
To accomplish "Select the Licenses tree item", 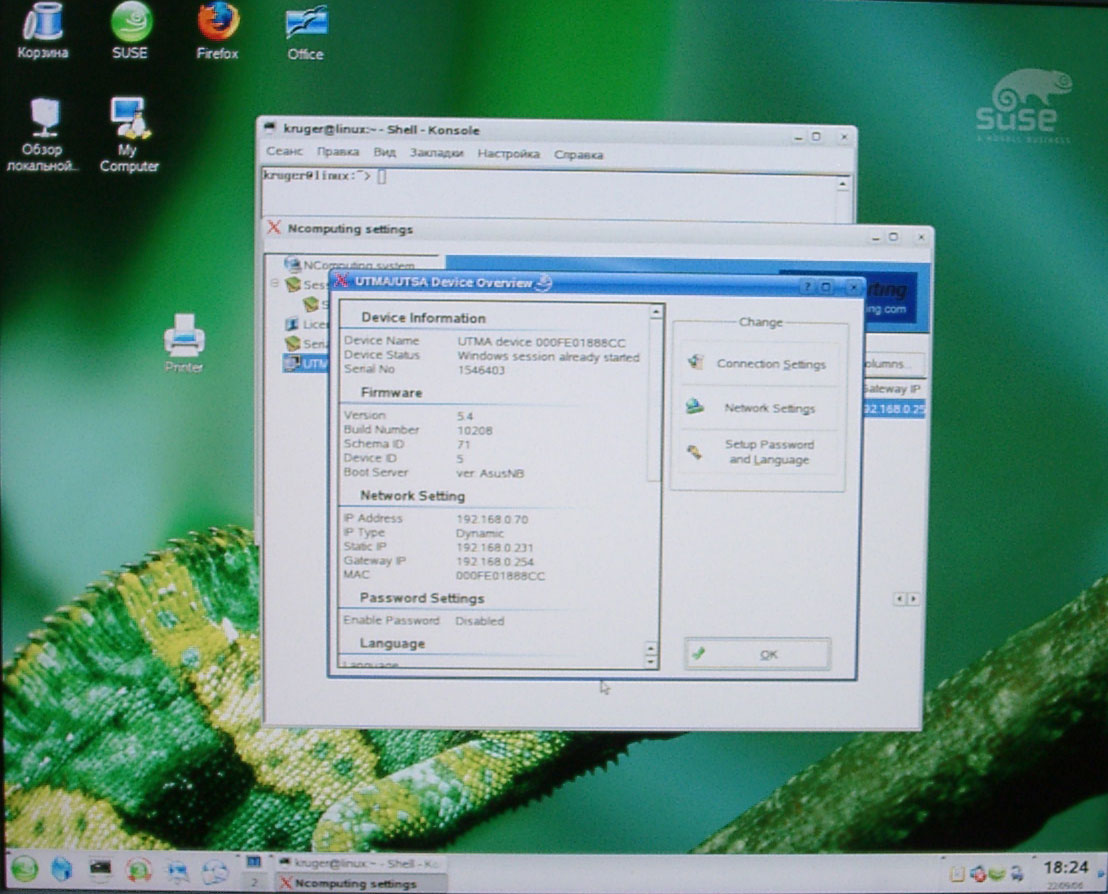I will tap(306, 324).
